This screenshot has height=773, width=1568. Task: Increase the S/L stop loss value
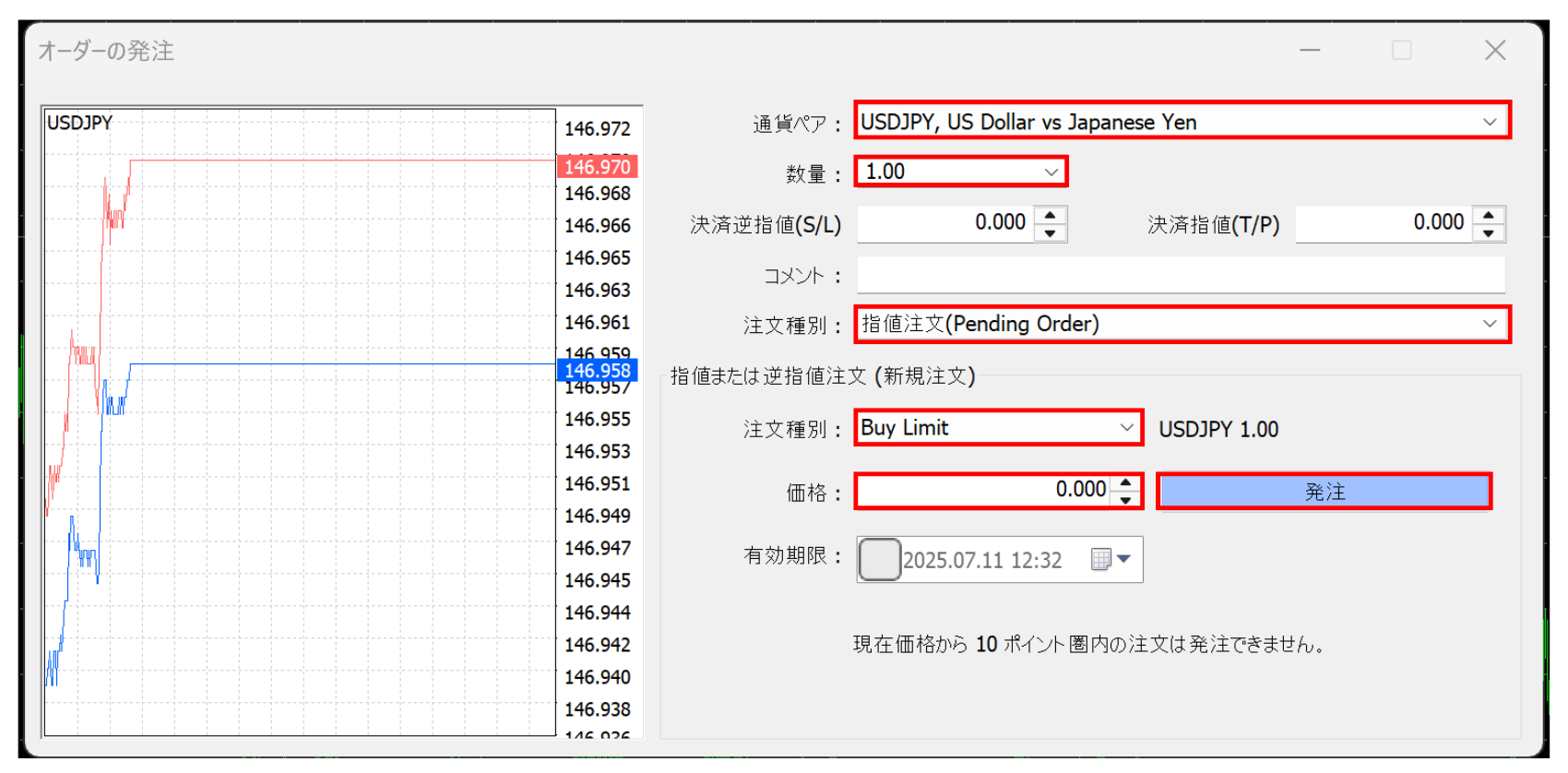pos(1050,215)
